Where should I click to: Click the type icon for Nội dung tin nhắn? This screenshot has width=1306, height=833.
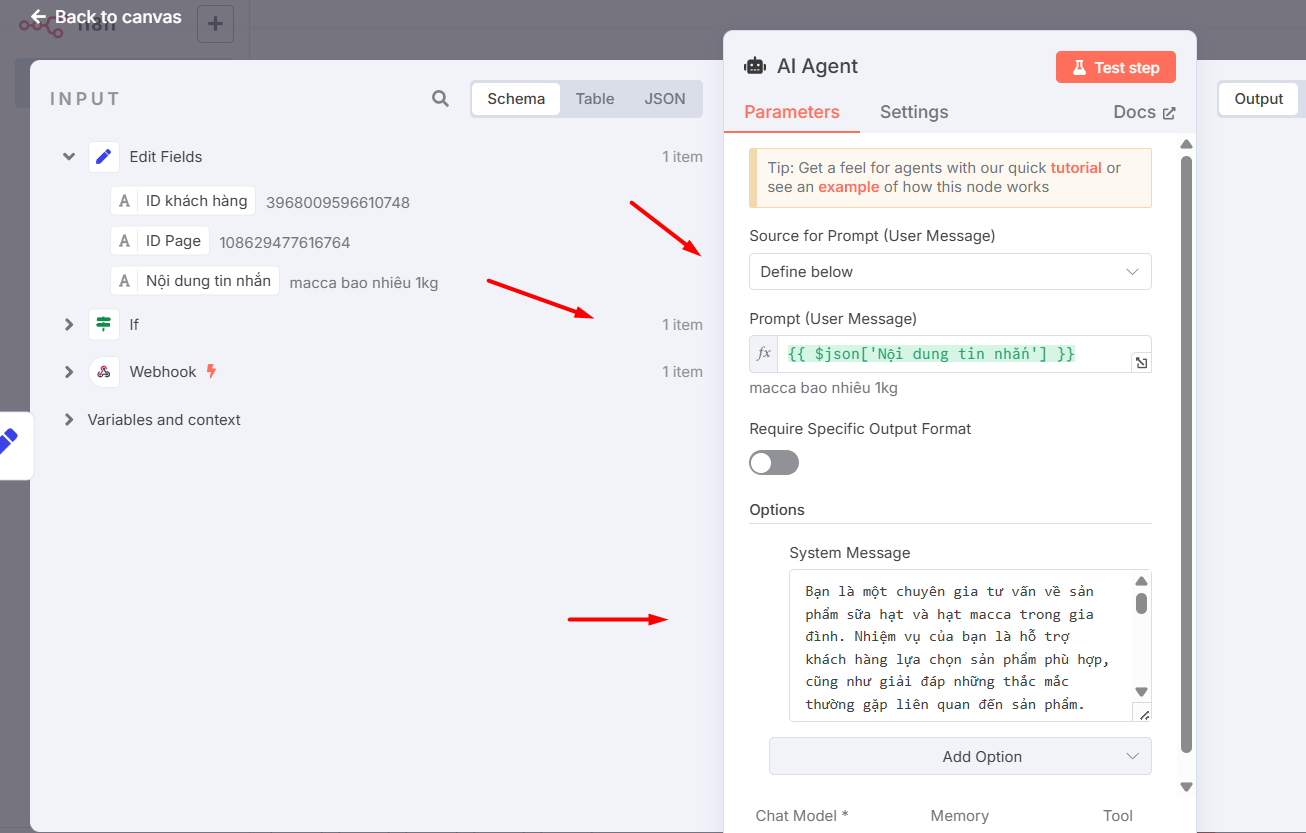pyautogui.click(x=124, y=281)
